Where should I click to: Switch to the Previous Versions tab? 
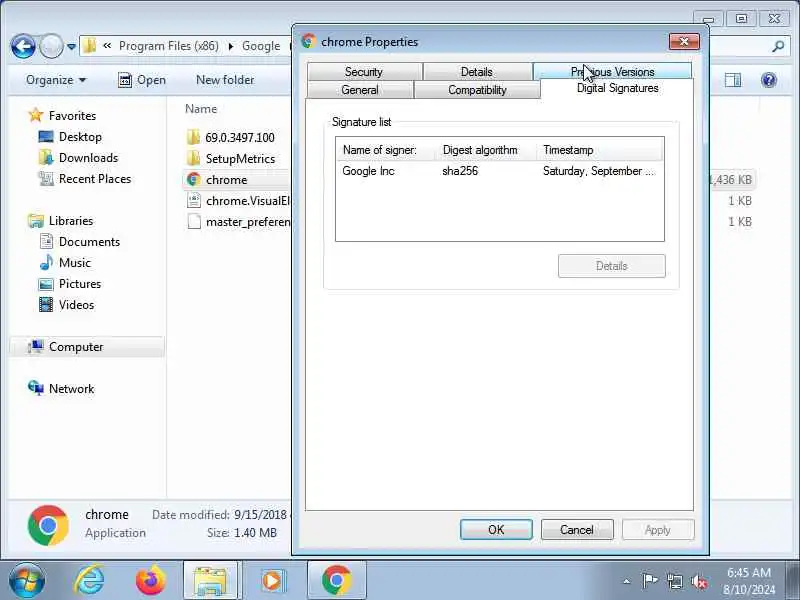coord(612,72)
